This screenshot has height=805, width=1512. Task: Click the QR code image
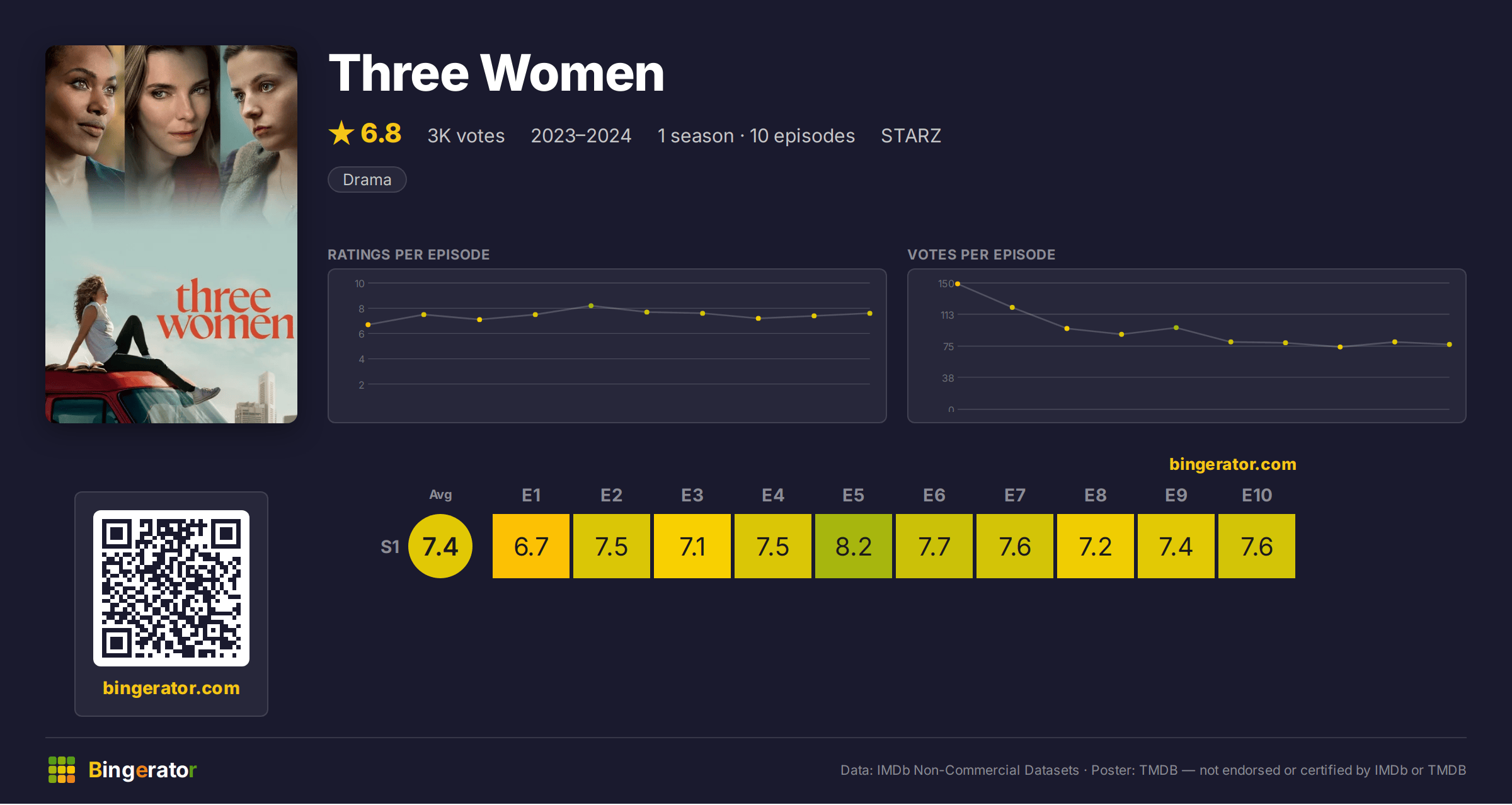tap(171, 588)
